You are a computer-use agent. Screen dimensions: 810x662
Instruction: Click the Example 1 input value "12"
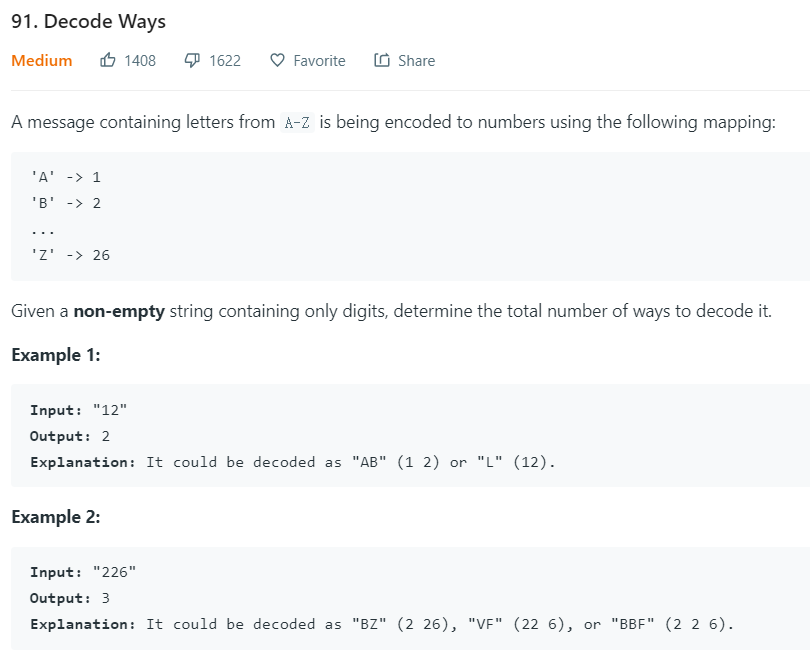point(110,410)
